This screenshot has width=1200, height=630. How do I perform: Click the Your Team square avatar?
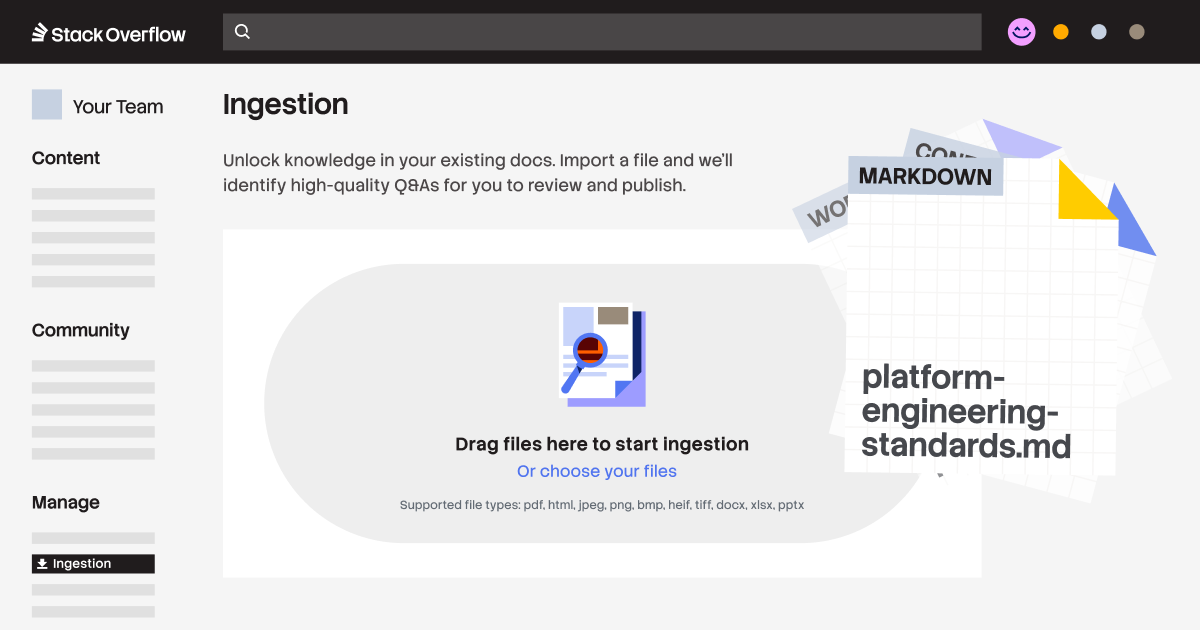coord(47,105)
